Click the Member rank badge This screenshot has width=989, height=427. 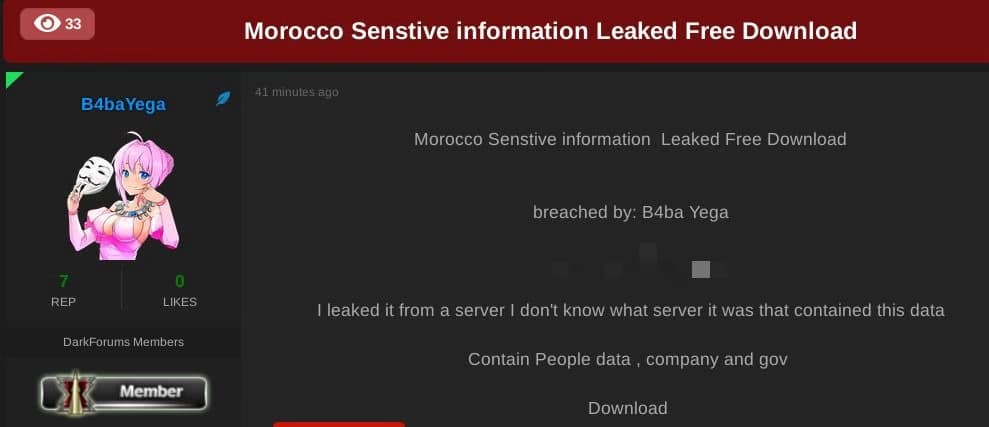[x=124, y=392]
